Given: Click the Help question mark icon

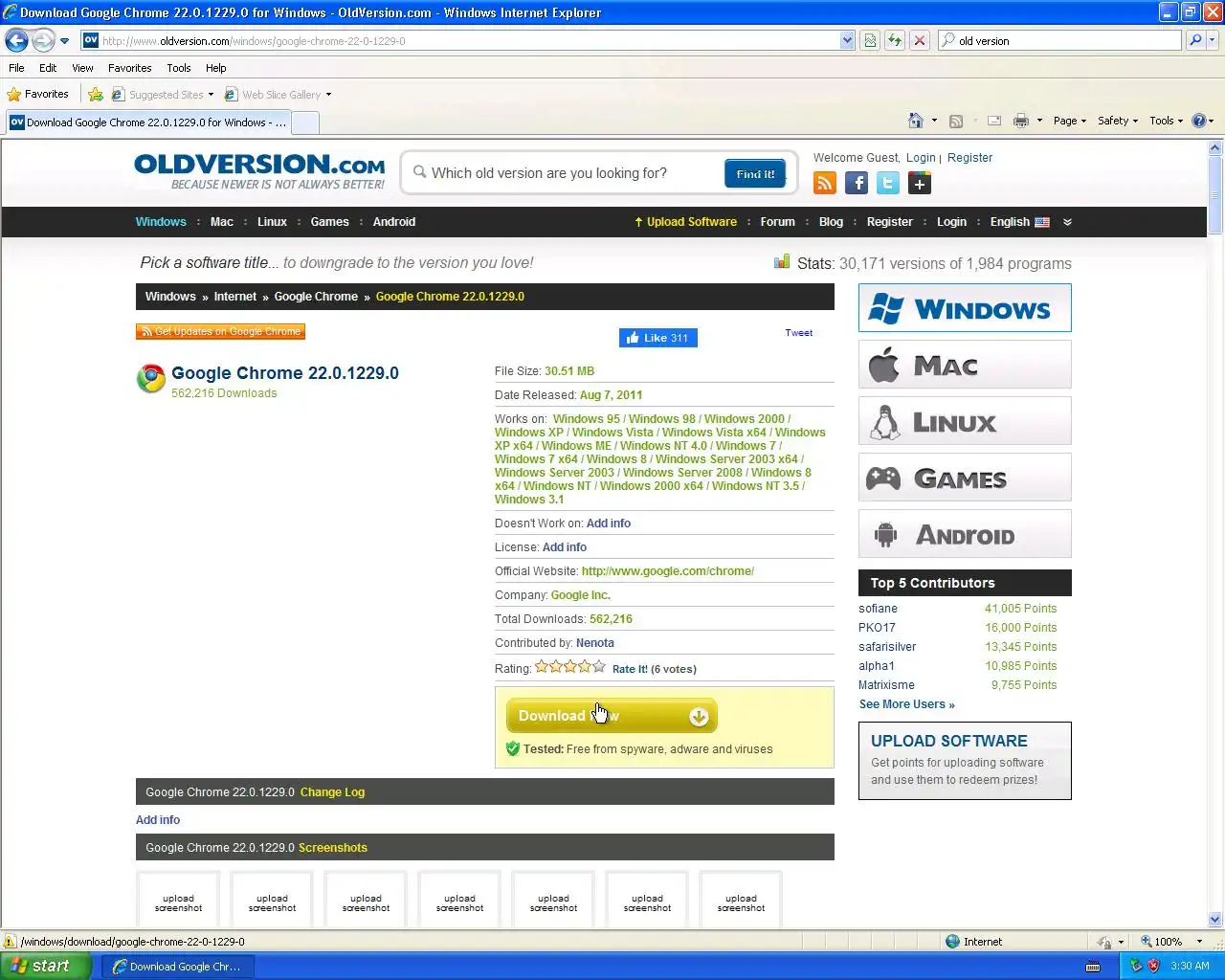Looking at the screenshot, I should (x=1198, y=121).
